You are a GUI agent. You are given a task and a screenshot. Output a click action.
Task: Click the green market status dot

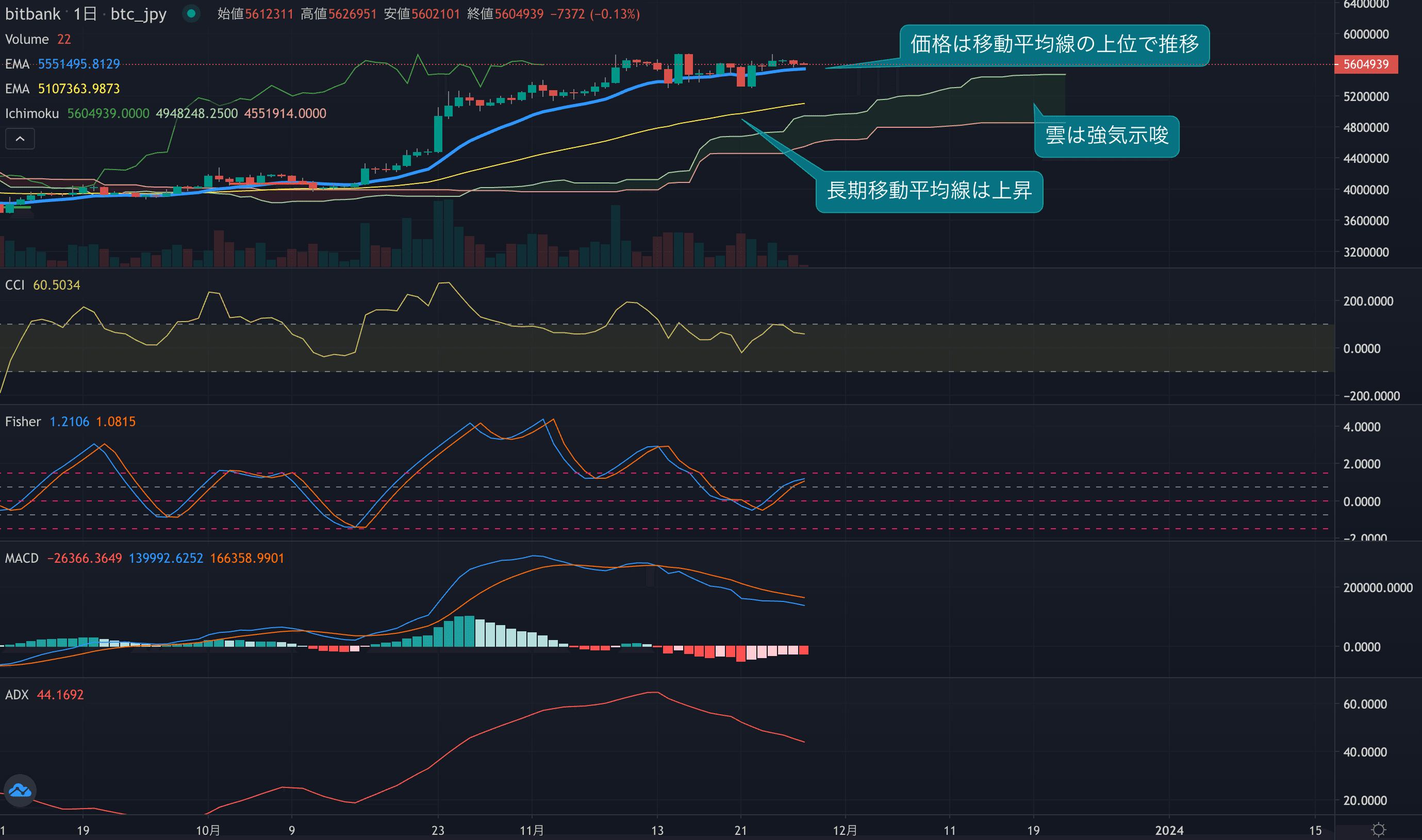click(x=191, y=13)
